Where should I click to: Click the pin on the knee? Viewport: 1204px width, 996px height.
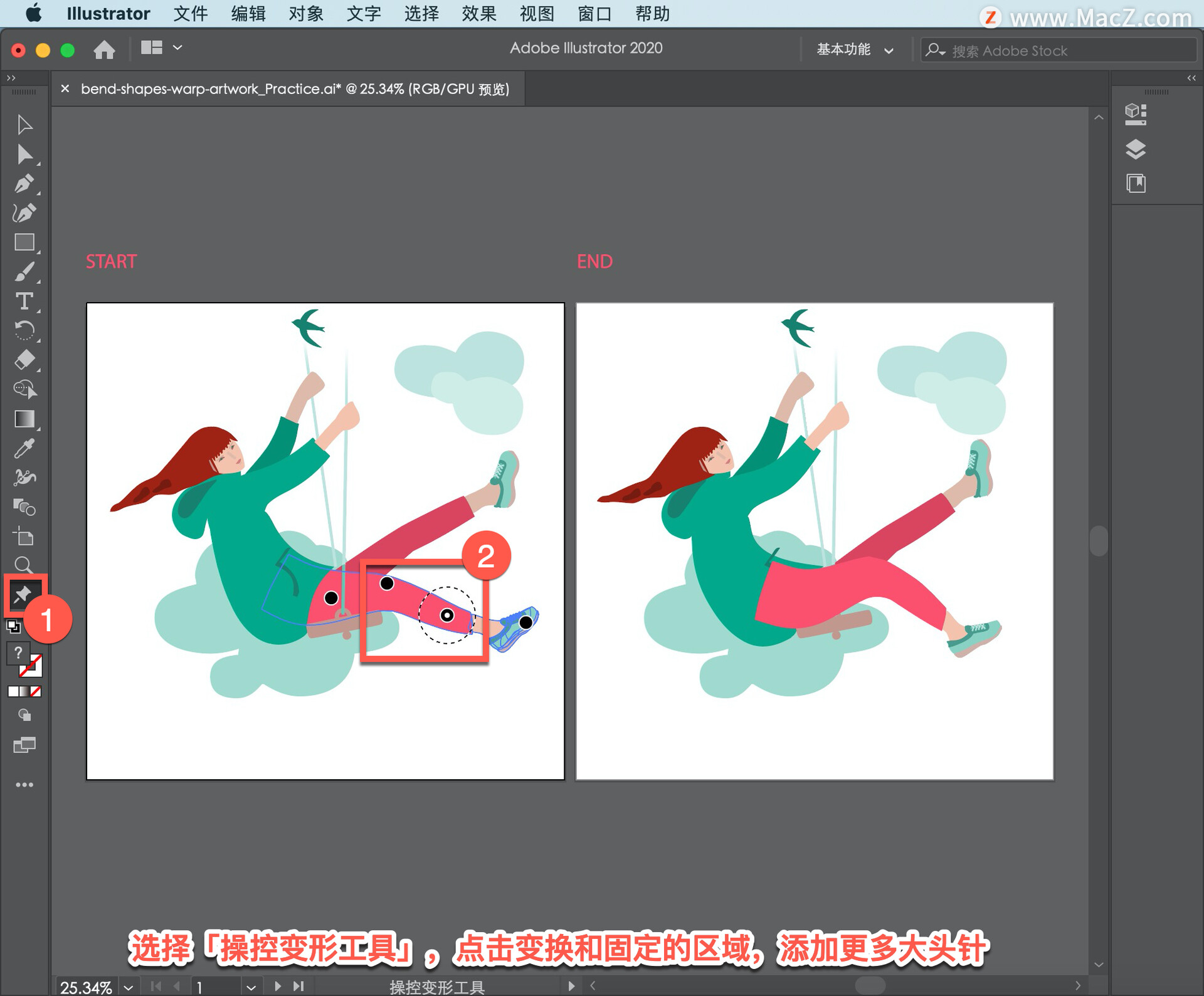click(x=387, y=584)
